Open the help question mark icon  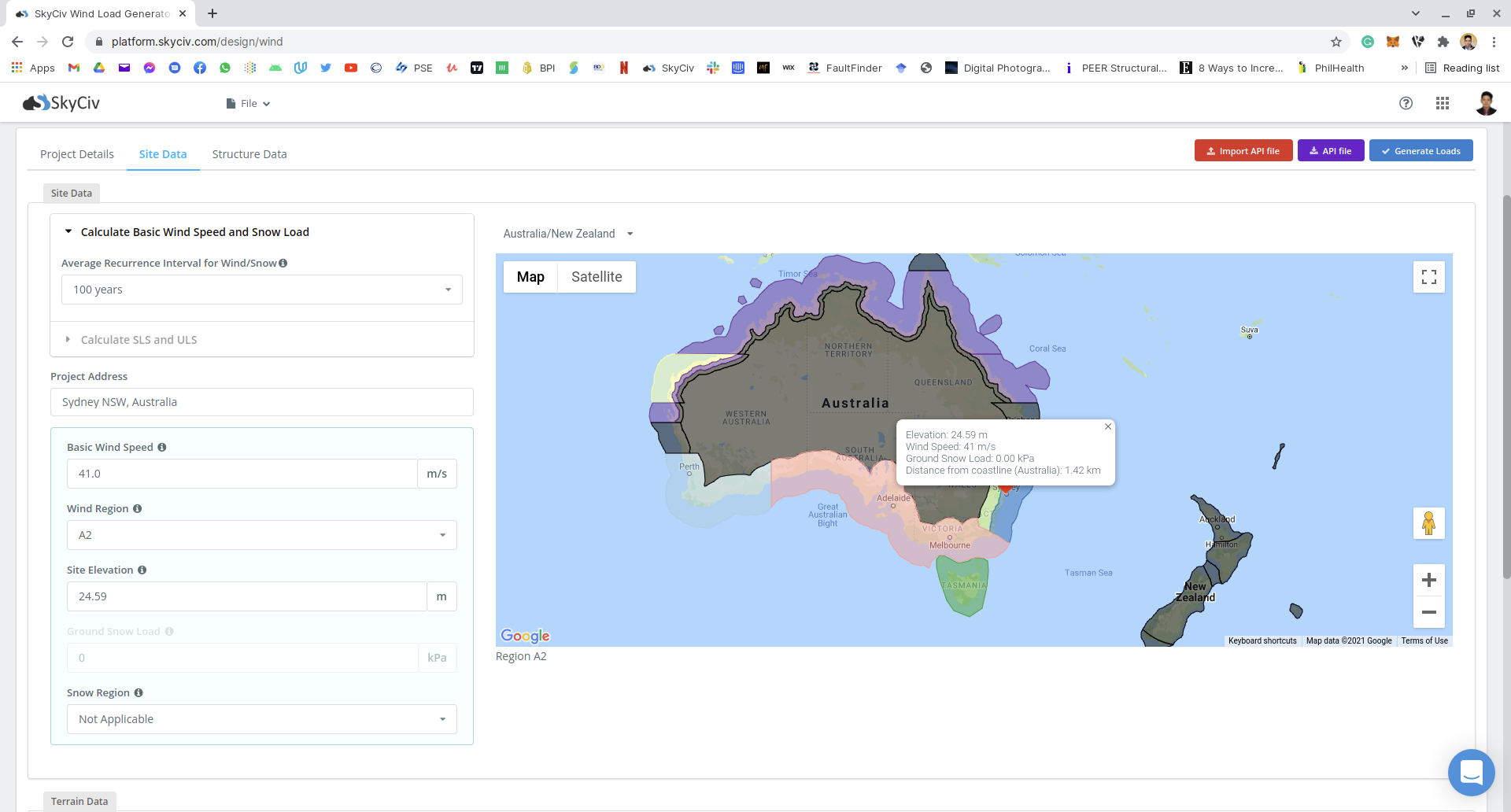pyautogui.click(x=1406, y=103)
